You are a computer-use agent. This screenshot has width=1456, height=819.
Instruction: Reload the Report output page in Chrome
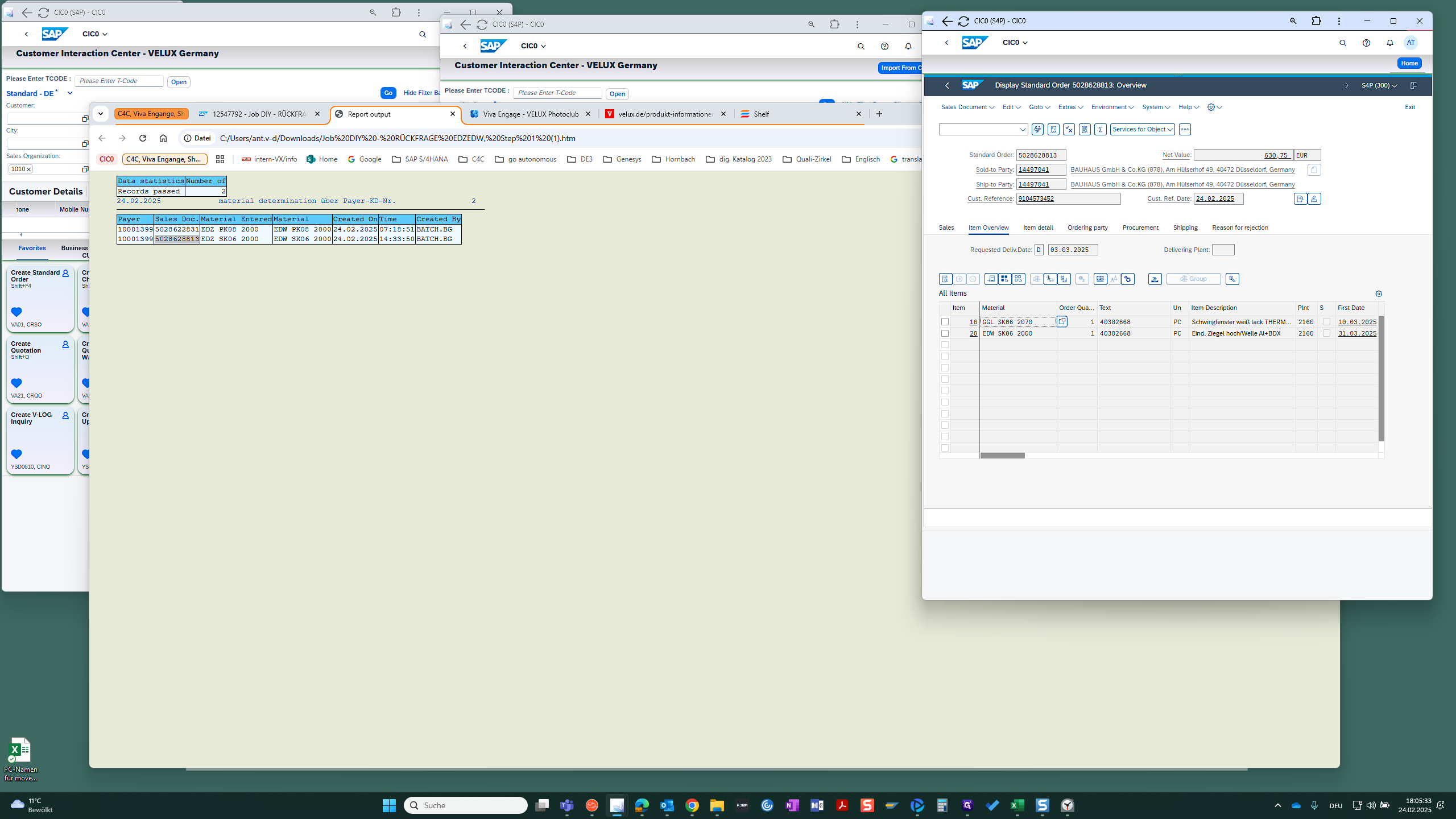click(143, 138)
